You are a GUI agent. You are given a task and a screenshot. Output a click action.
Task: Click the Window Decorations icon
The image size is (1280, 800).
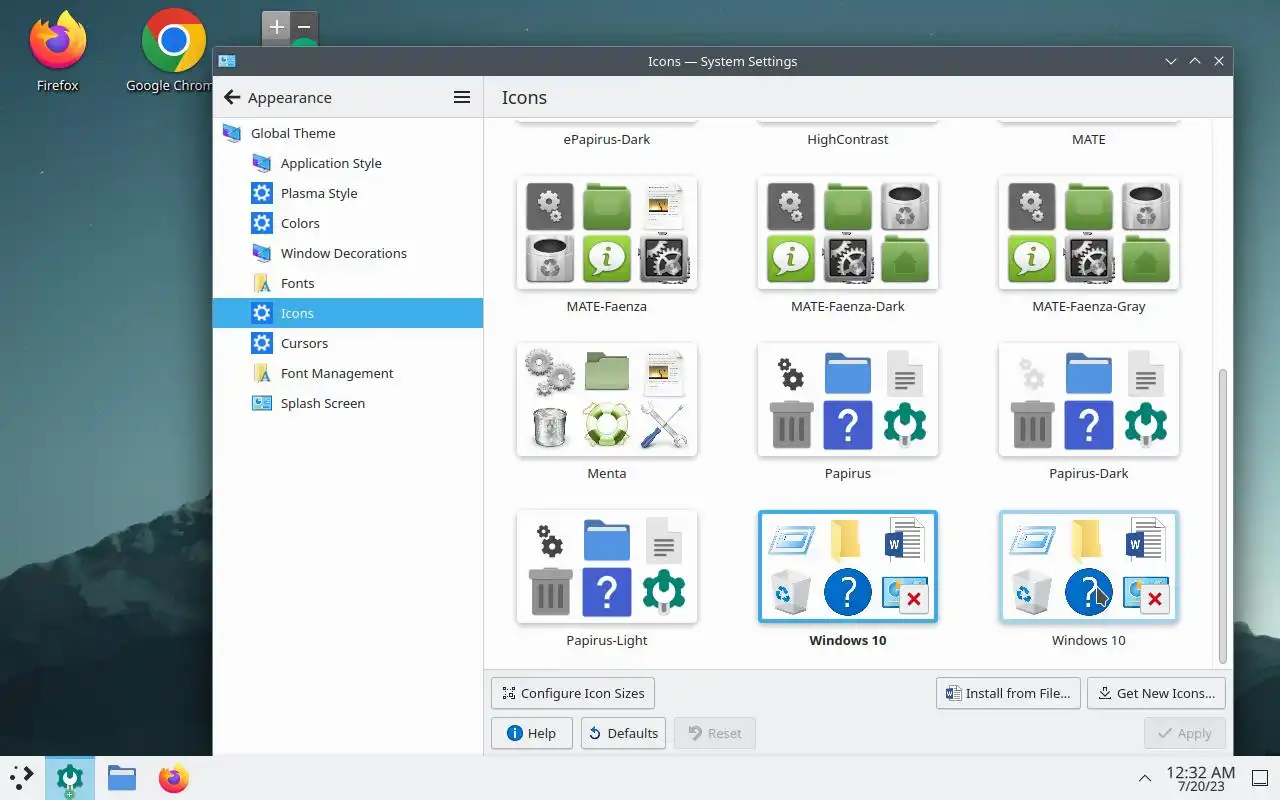point(262,253)
